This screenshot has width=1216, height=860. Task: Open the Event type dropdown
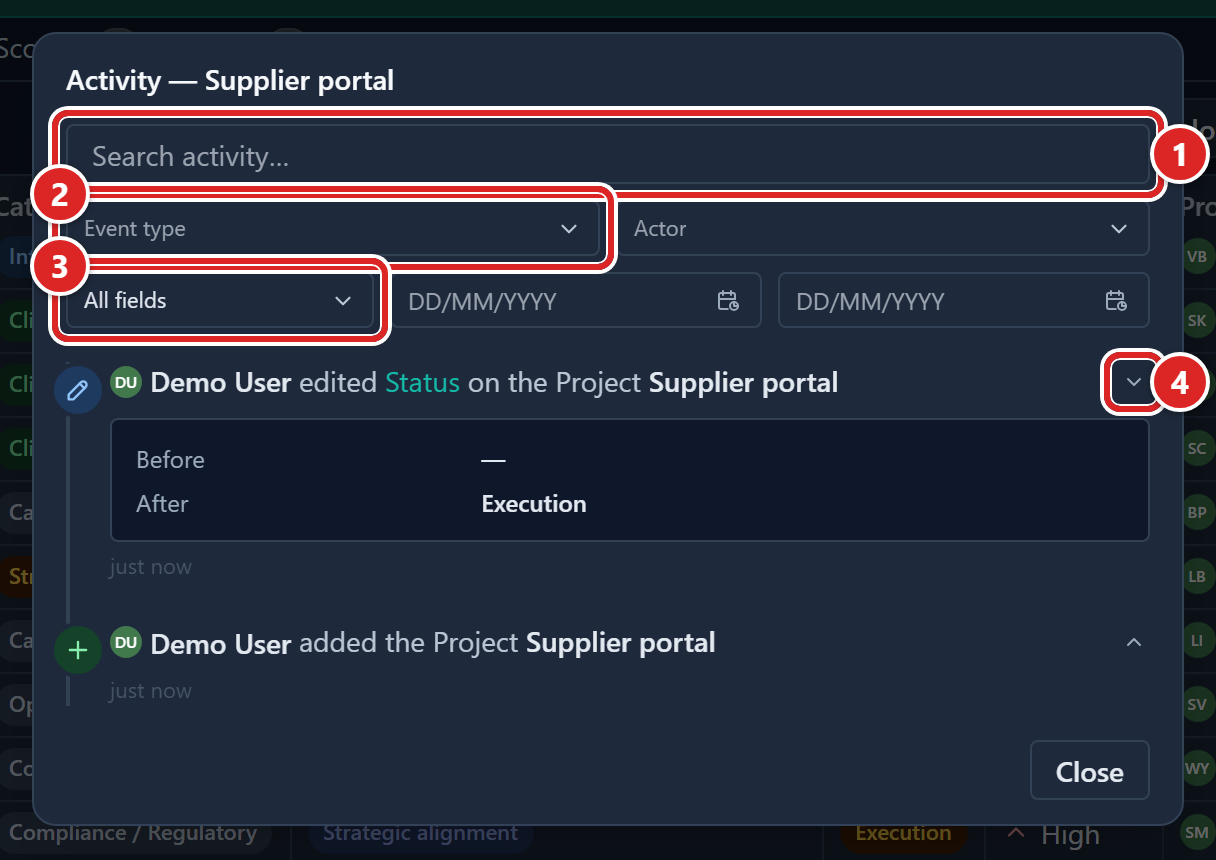[x=333, y=229]
